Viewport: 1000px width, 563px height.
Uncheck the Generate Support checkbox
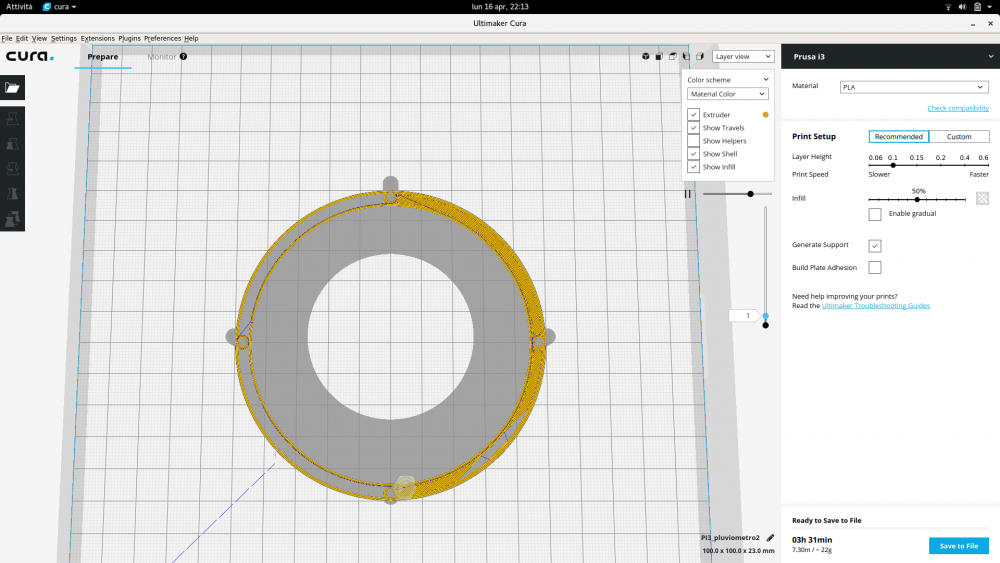875,245
